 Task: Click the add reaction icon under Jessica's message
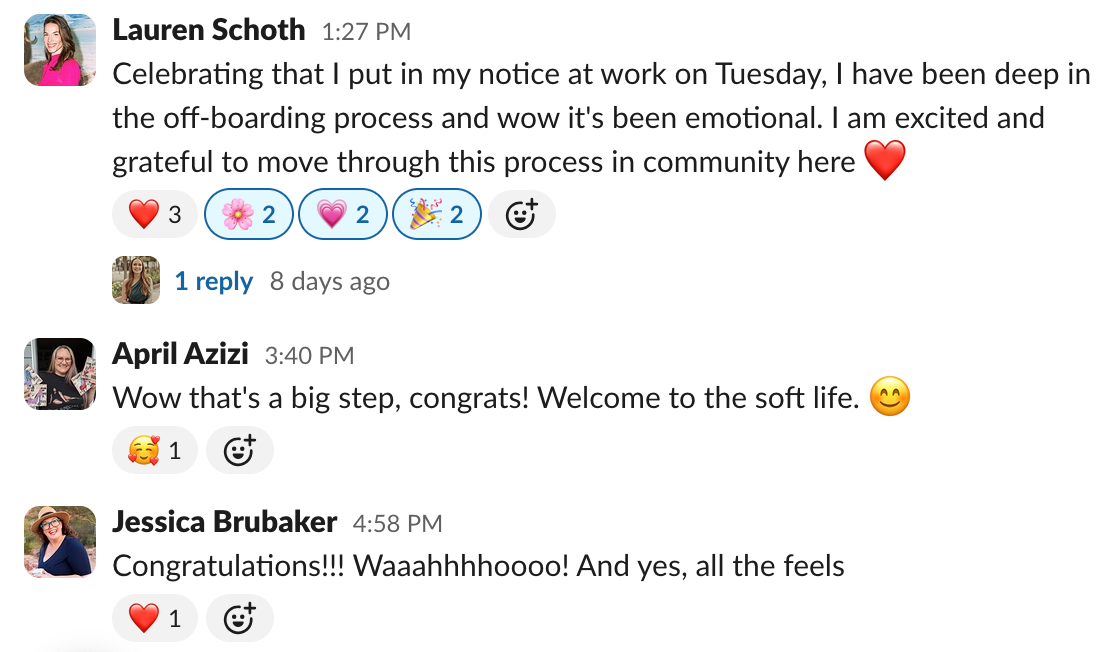(x=239, y=618)
